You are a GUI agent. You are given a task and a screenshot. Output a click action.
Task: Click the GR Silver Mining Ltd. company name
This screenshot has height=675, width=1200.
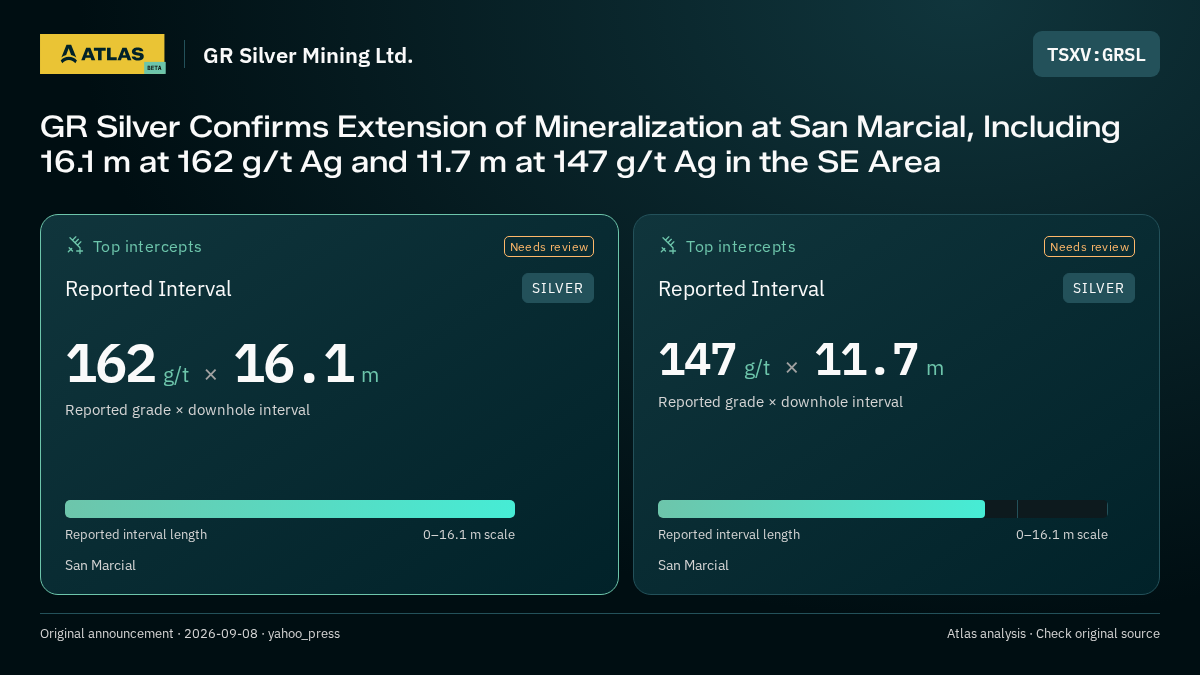click(308, 55)
